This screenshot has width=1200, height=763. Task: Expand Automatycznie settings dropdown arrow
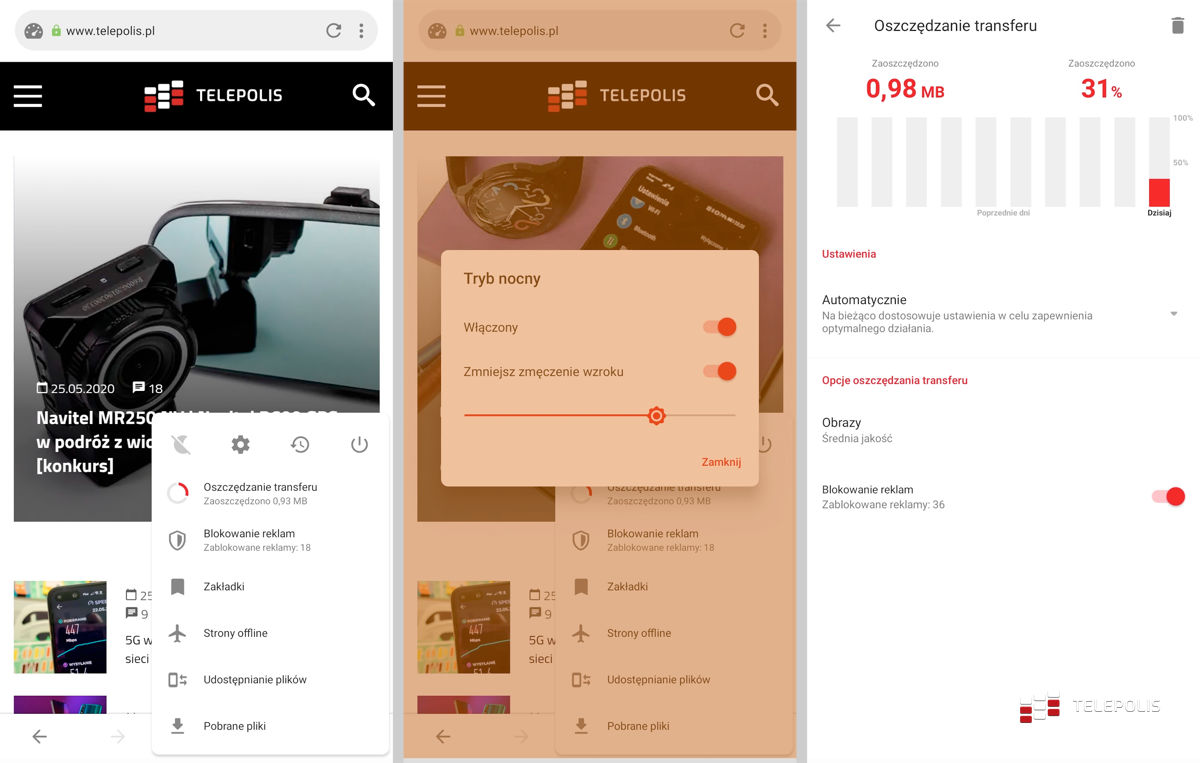(1174, 314)
